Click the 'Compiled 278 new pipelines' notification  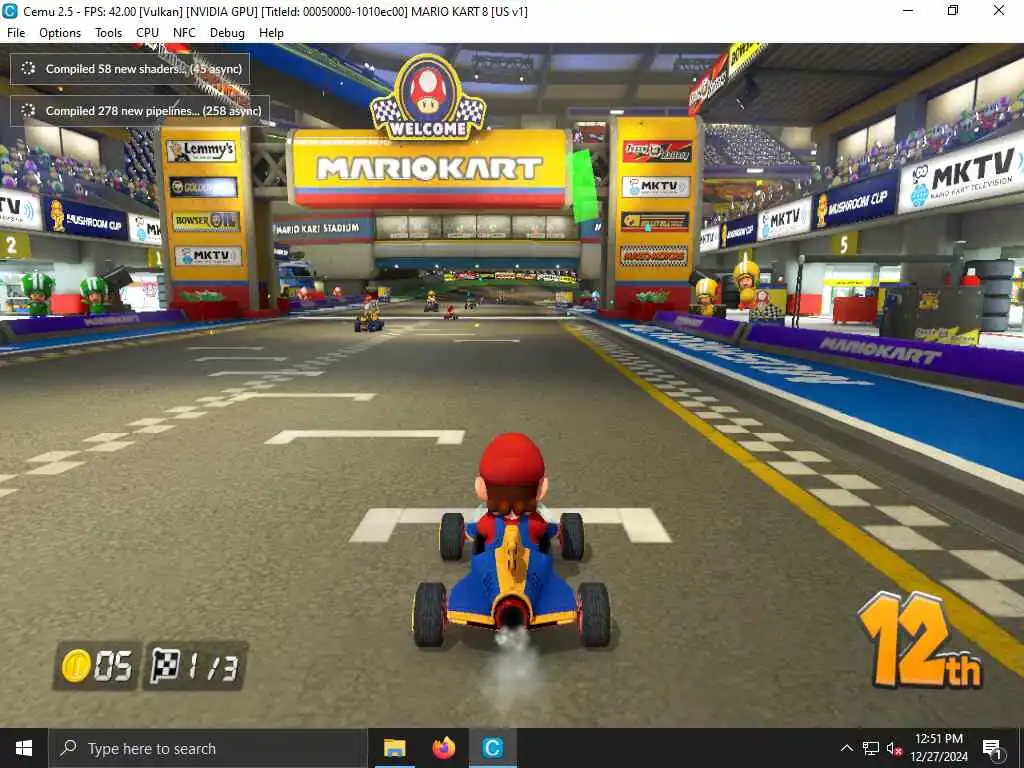[140, 111]
